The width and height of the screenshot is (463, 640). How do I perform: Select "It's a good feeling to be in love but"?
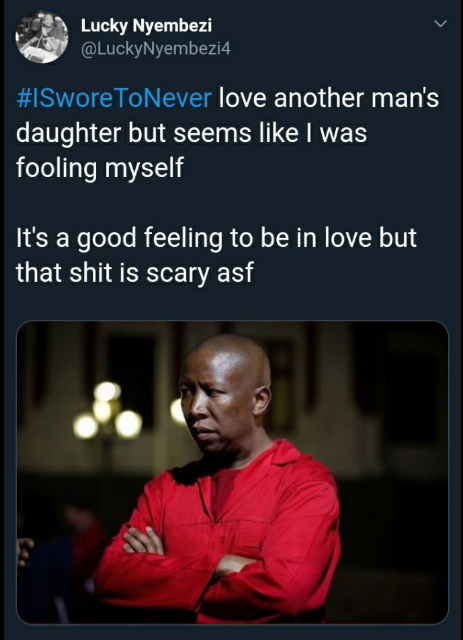(x=216, y=238)
